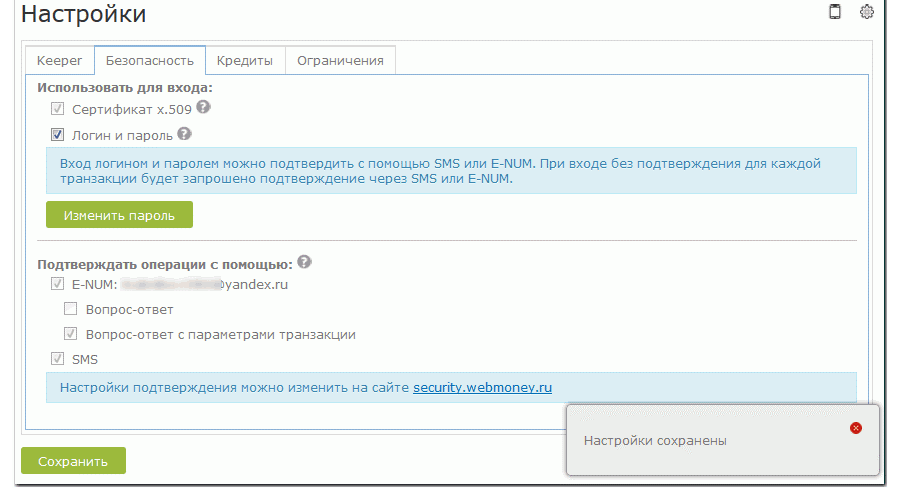Toggle Вопрос-ответ с параметрами транзакции checkbox
The image size is (900, 488).
point(71,335)
